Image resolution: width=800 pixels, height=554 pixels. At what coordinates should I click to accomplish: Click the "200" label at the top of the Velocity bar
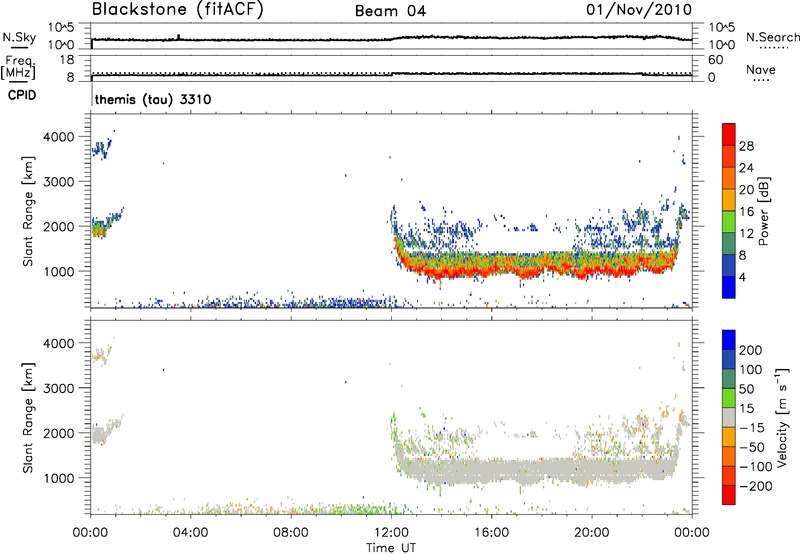pyautogui.click(x=751, y=350)
